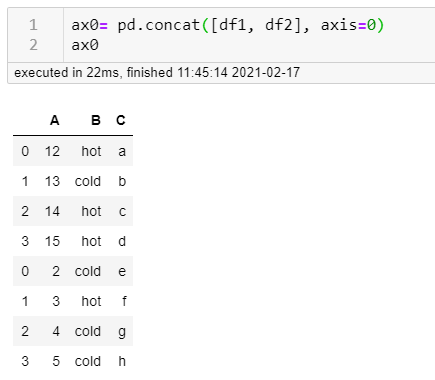The height and width of the screenshot is (380, 435).
Task: Click line number 1 in the gutter
Action: click(x=33, y=25)
